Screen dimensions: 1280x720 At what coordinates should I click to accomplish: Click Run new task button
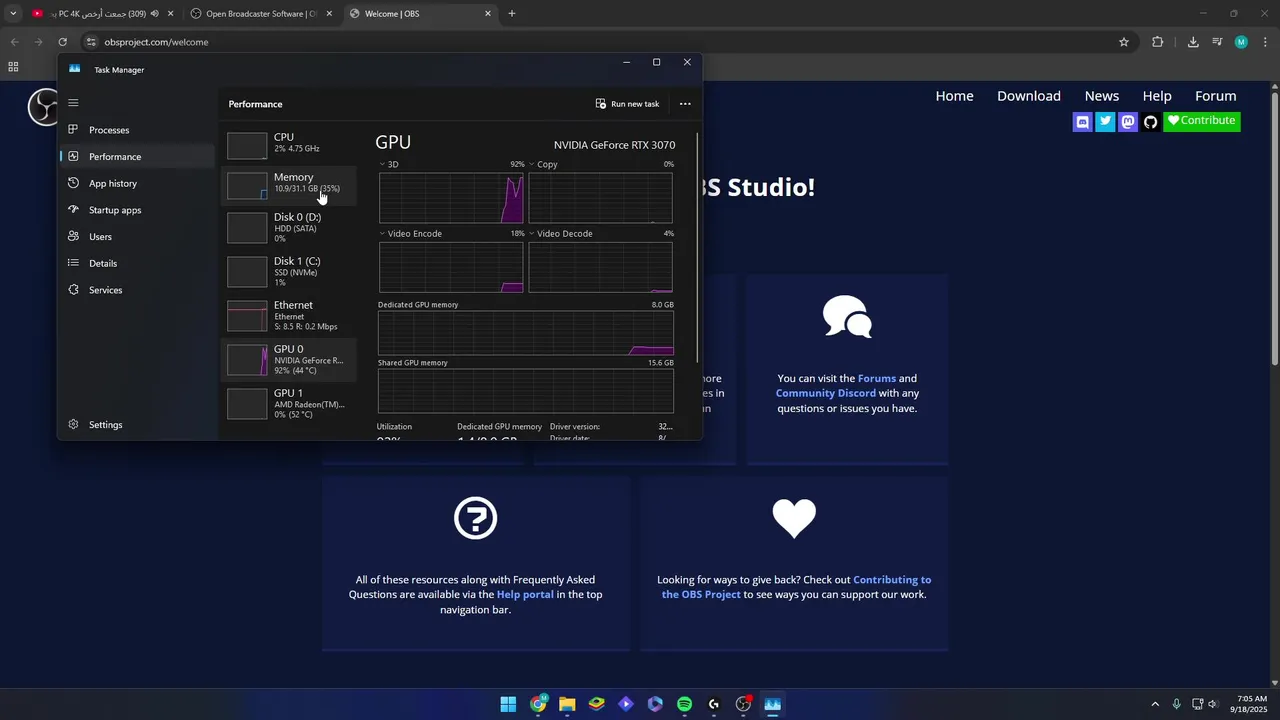pos(627,104)
